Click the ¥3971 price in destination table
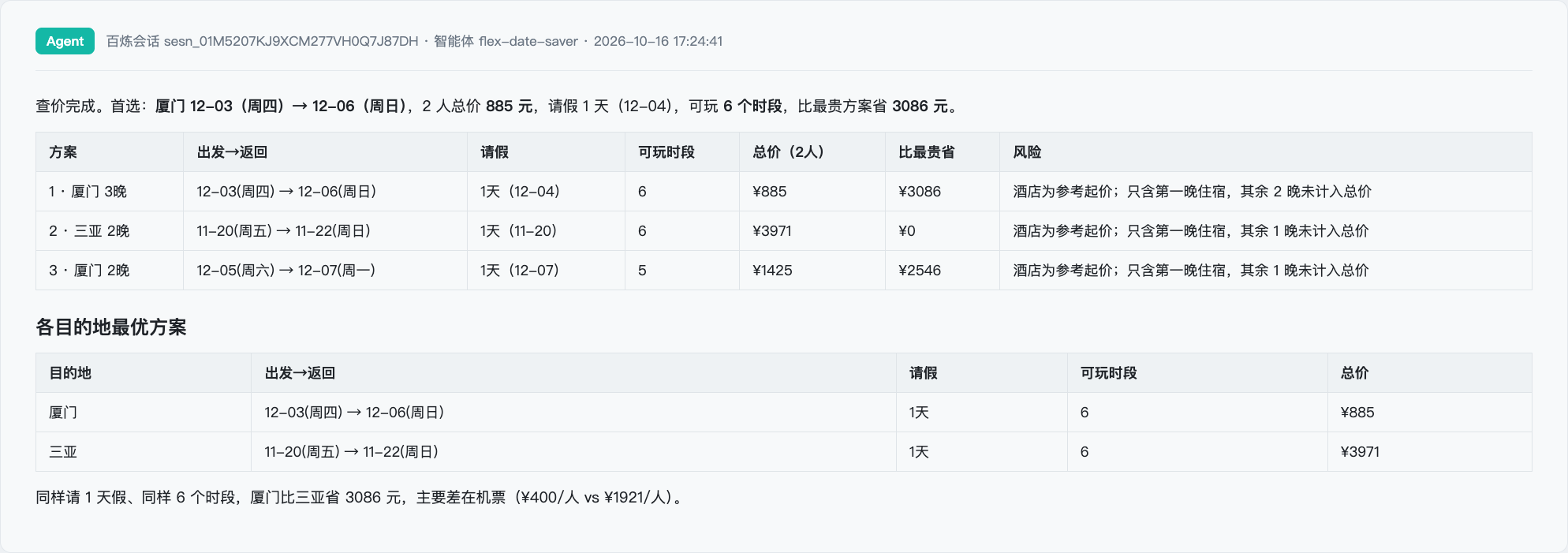Viewport: 1568px width, 553px height. (x=1360, y=452)
